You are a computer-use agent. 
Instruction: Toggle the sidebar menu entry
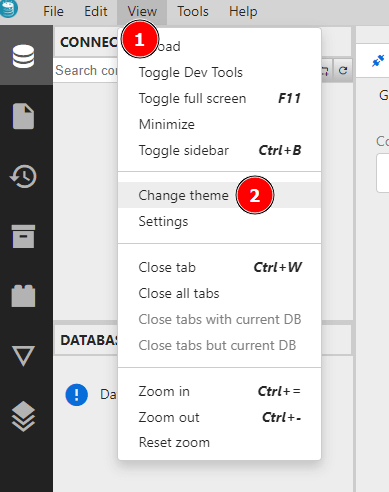(x=220, y=150)
